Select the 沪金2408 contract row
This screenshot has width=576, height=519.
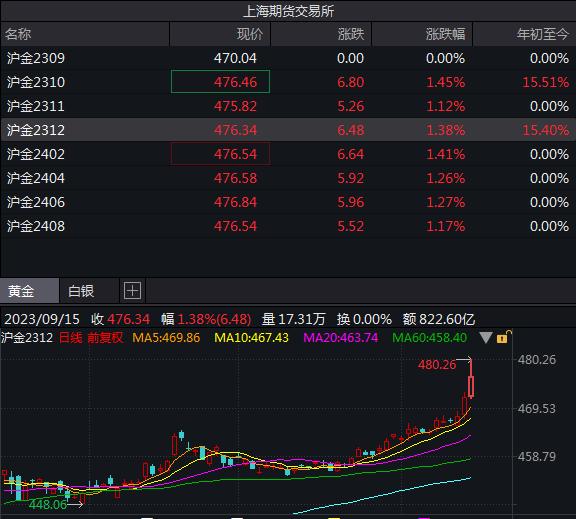[288, 226]
